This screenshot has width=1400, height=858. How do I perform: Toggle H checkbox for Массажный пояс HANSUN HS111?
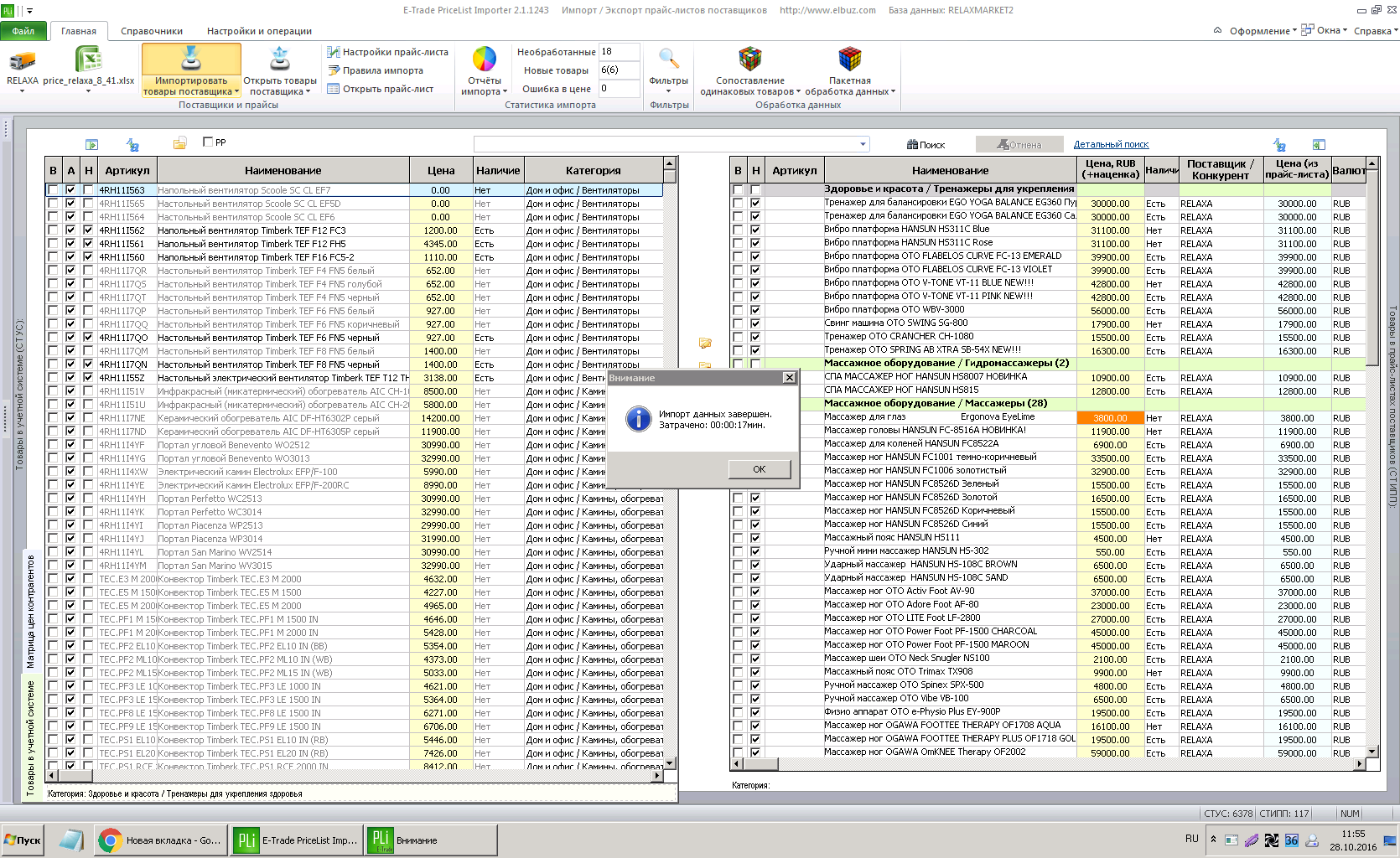(x=755, y=539)
